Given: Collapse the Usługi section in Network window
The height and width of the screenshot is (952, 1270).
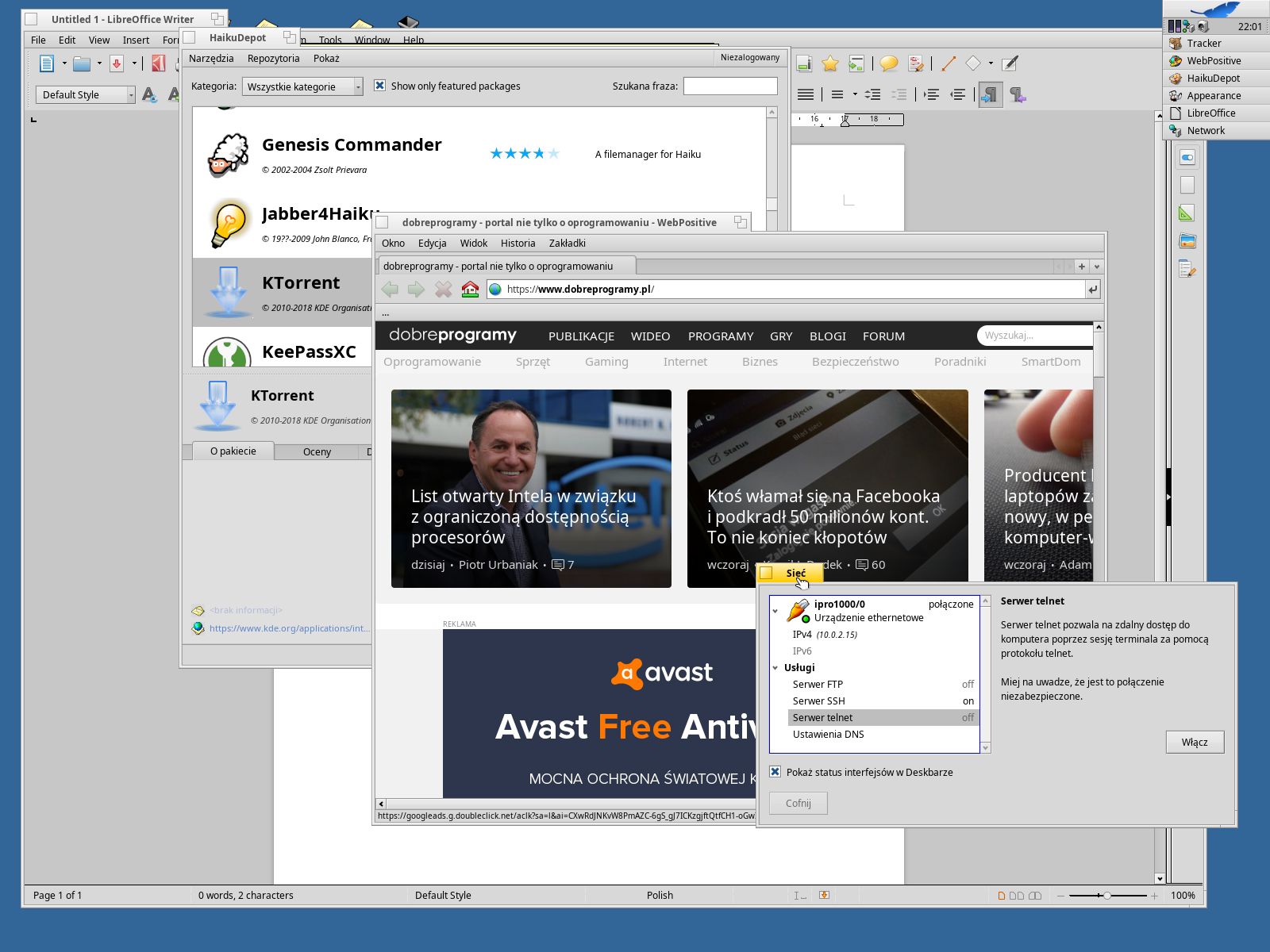Looking at the screenshot, I should coord(776,667).
